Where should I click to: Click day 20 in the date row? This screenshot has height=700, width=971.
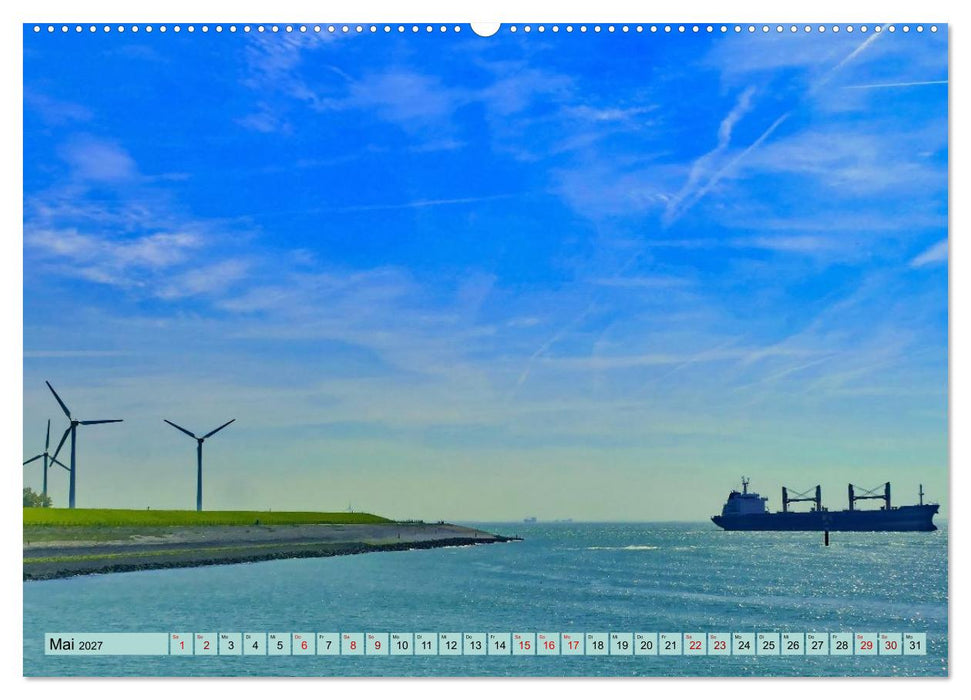[646, 644]
